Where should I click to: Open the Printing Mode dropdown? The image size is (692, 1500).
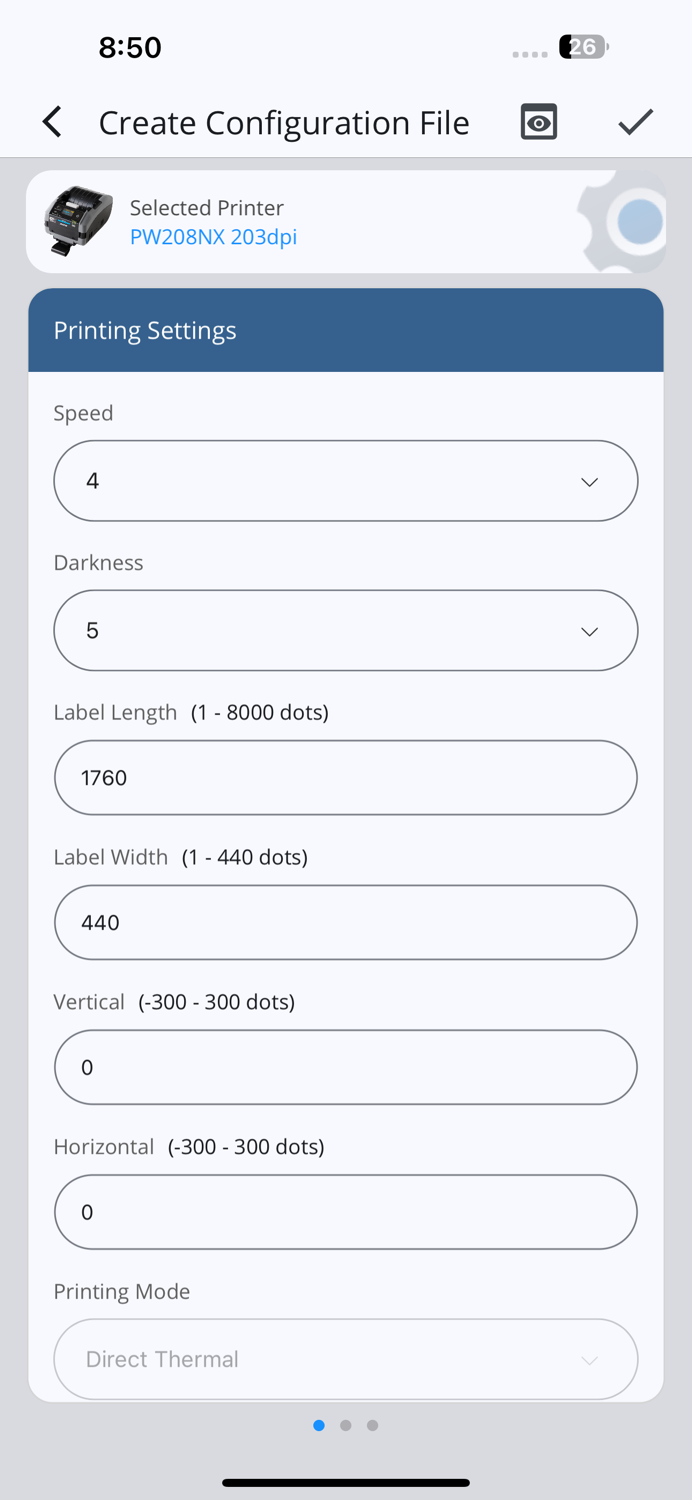(345, 1359)
